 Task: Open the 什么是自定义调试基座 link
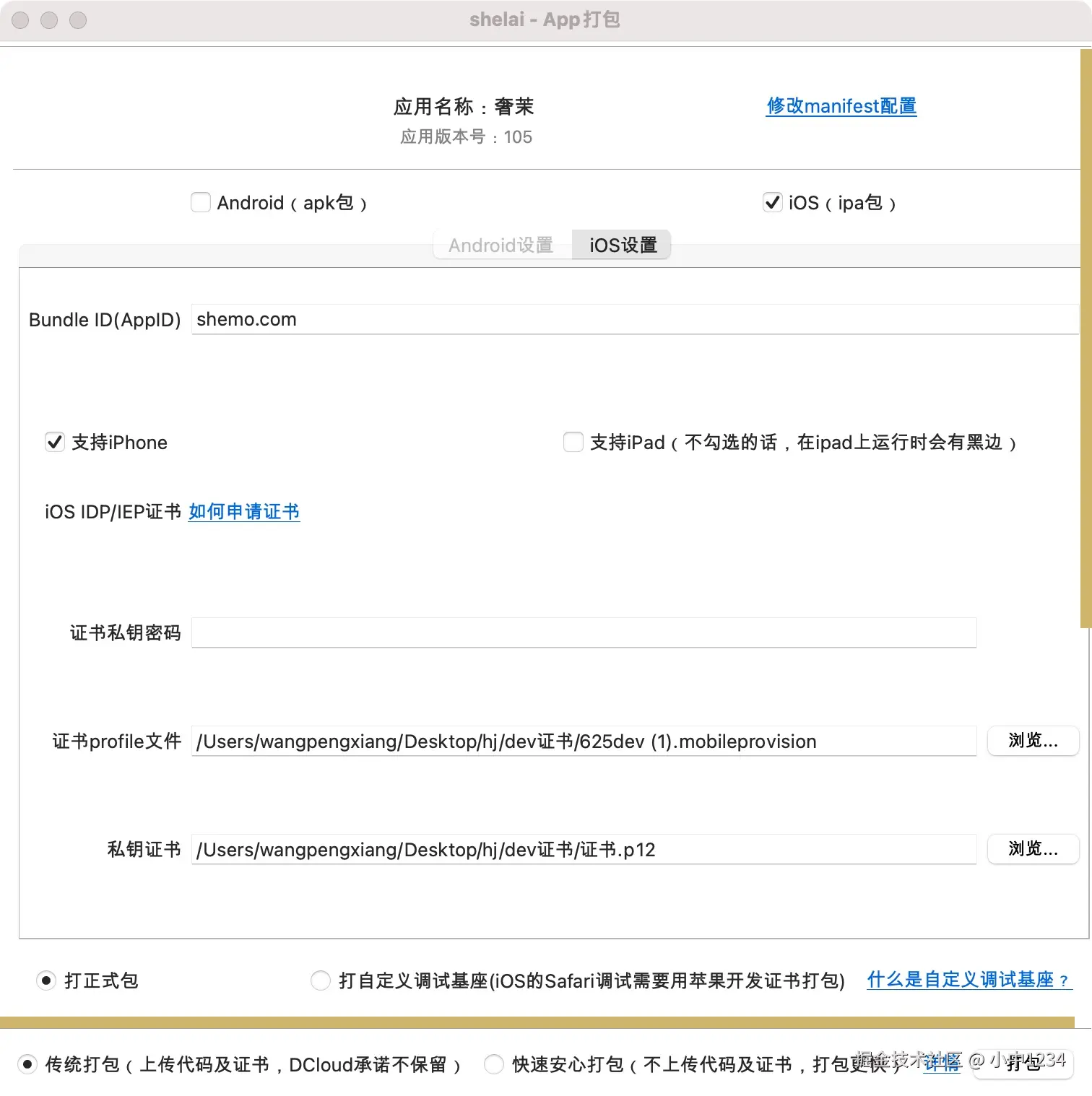point(969,980)
